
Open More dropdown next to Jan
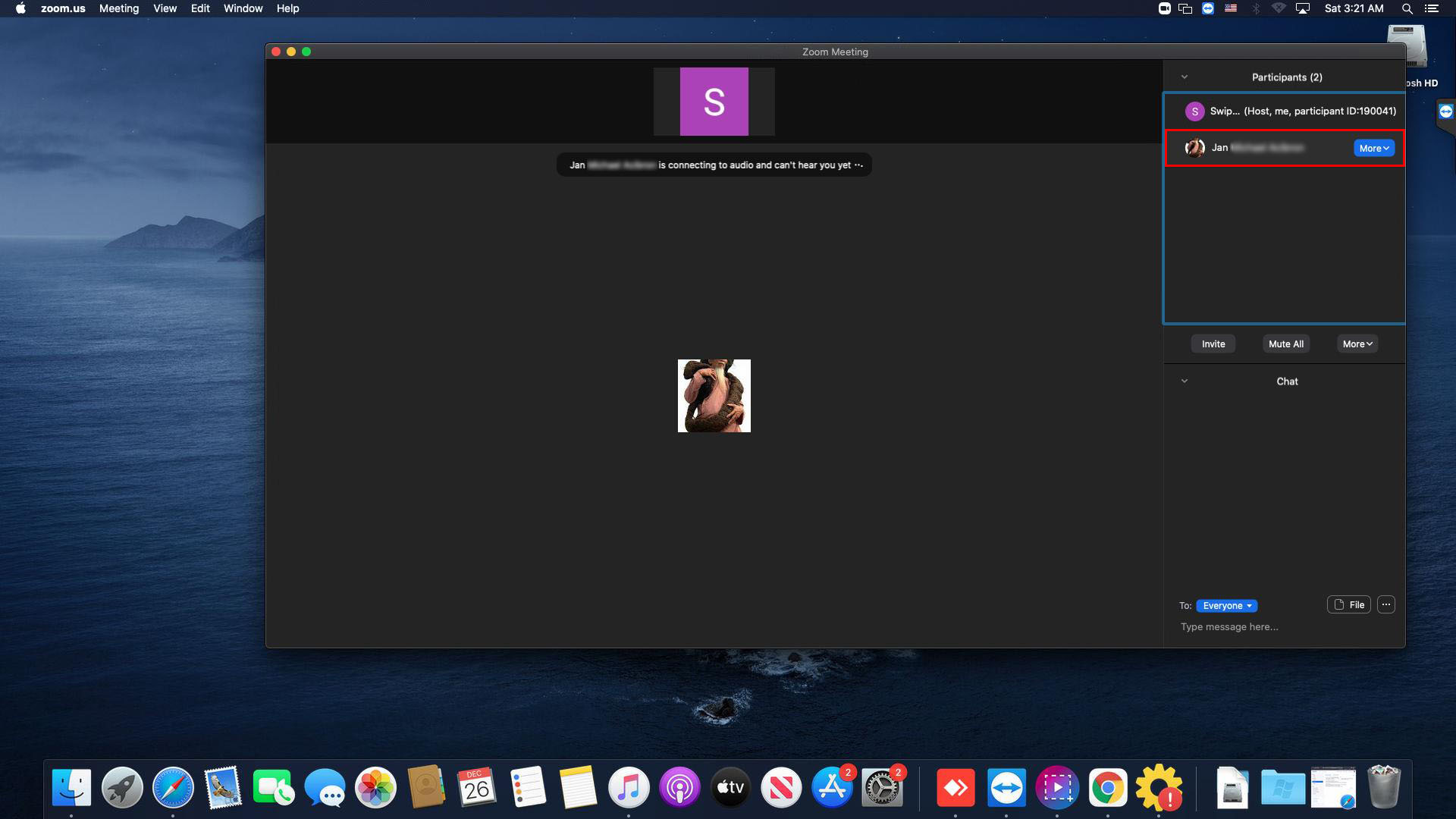coord(1373,148)
